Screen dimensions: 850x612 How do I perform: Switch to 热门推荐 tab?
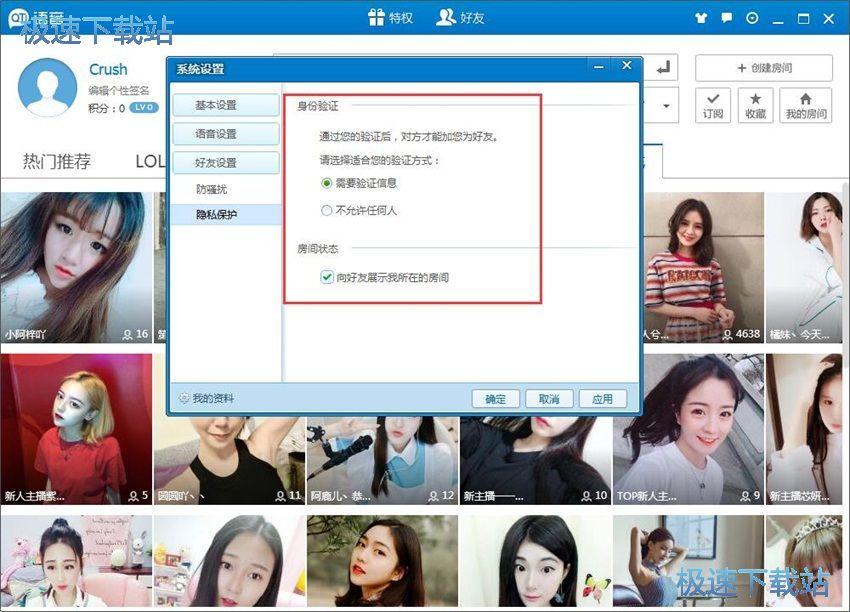click(56, 162)
